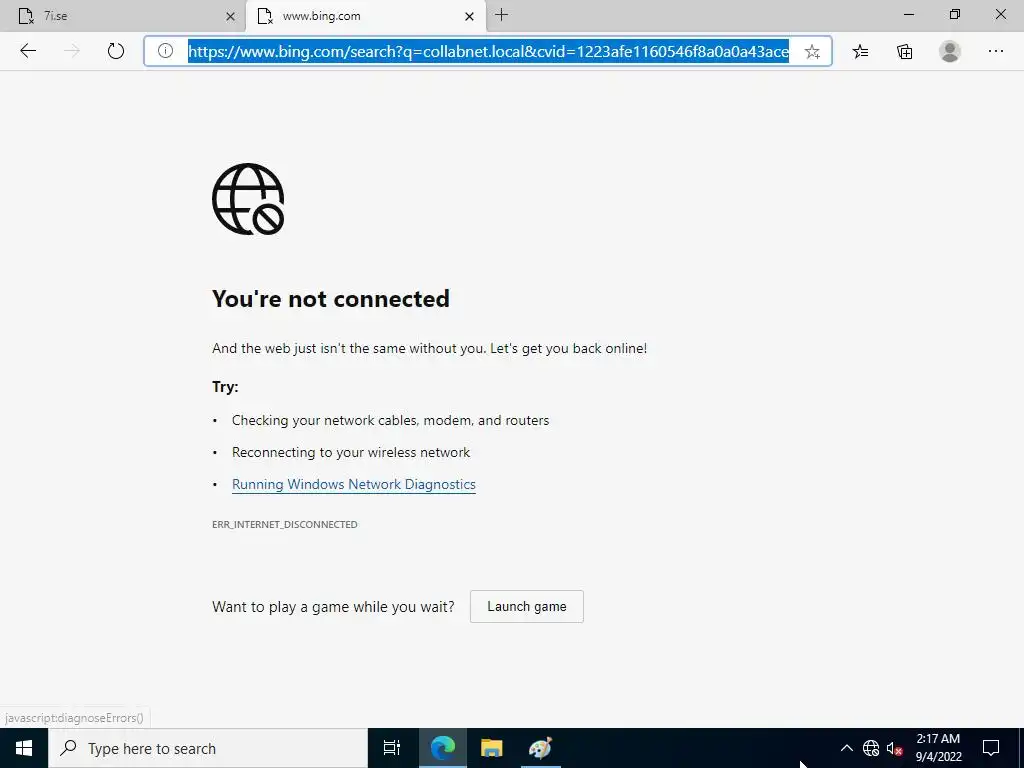The height and width of the screenshot is (768, 1024).
Task: Open Microsoft Edge from taskbar
Action: tap(442, 748)
